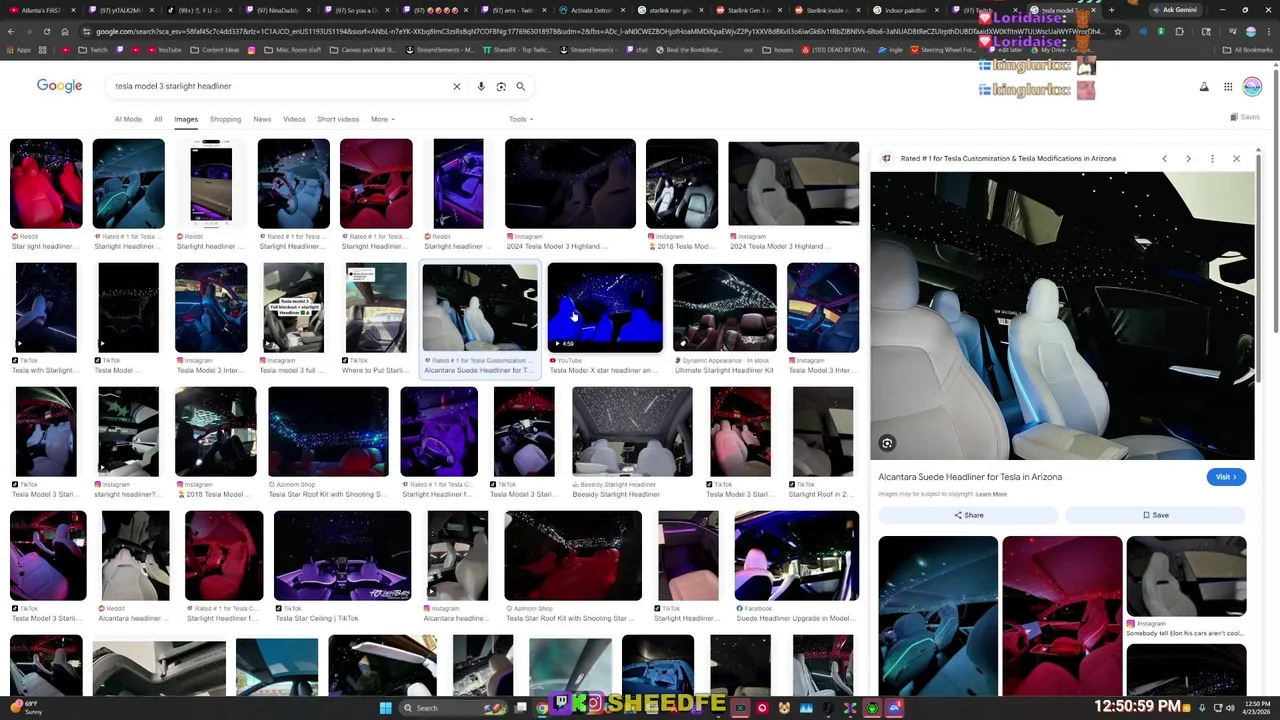Open Ultimate Starlight Headliner Kit result

[724, 308]
